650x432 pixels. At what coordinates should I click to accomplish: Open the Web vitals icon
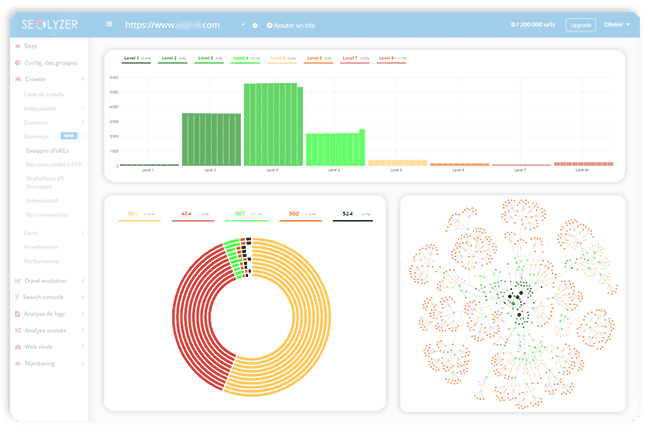pyautogui.click(x=17, y=346)
